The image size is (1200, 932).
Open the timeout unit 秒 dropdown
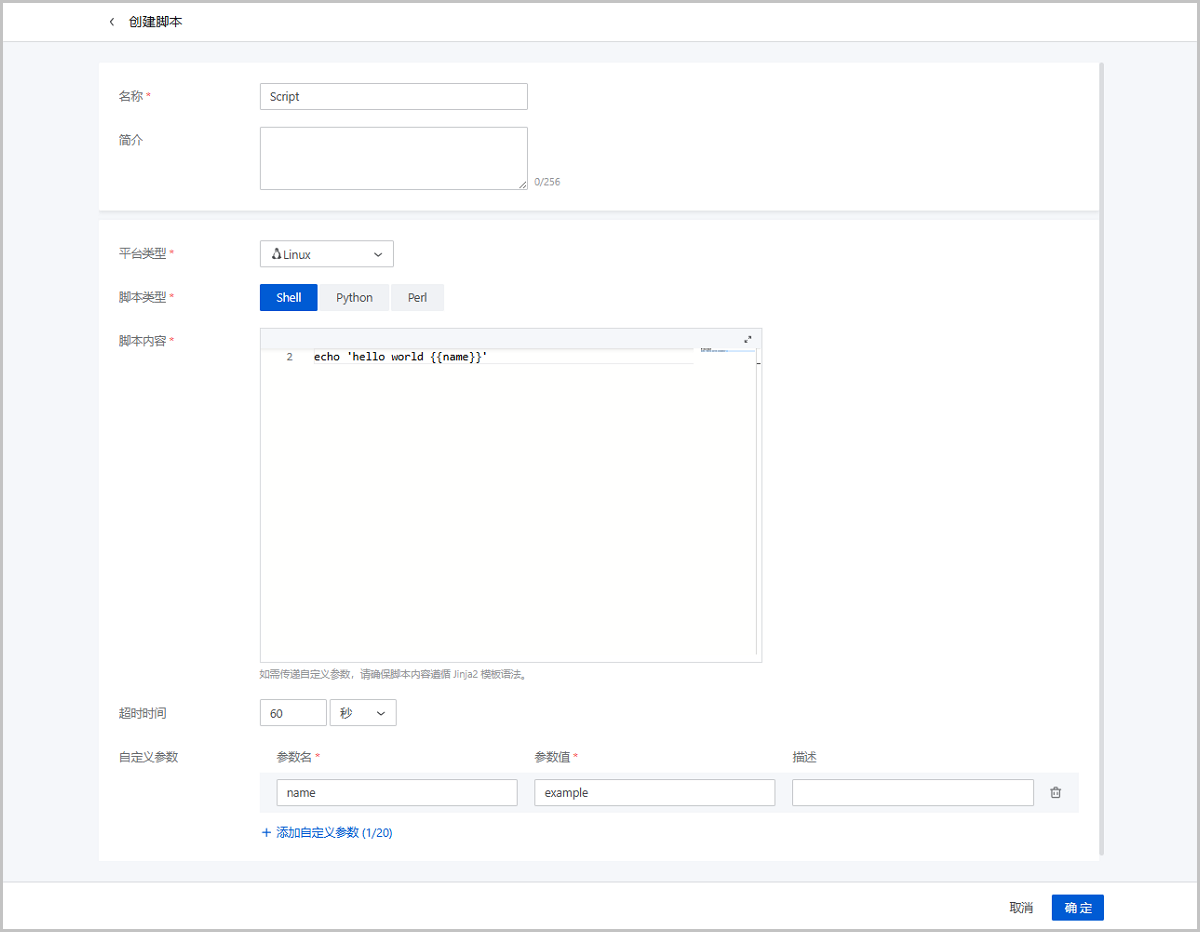point(362,713)
